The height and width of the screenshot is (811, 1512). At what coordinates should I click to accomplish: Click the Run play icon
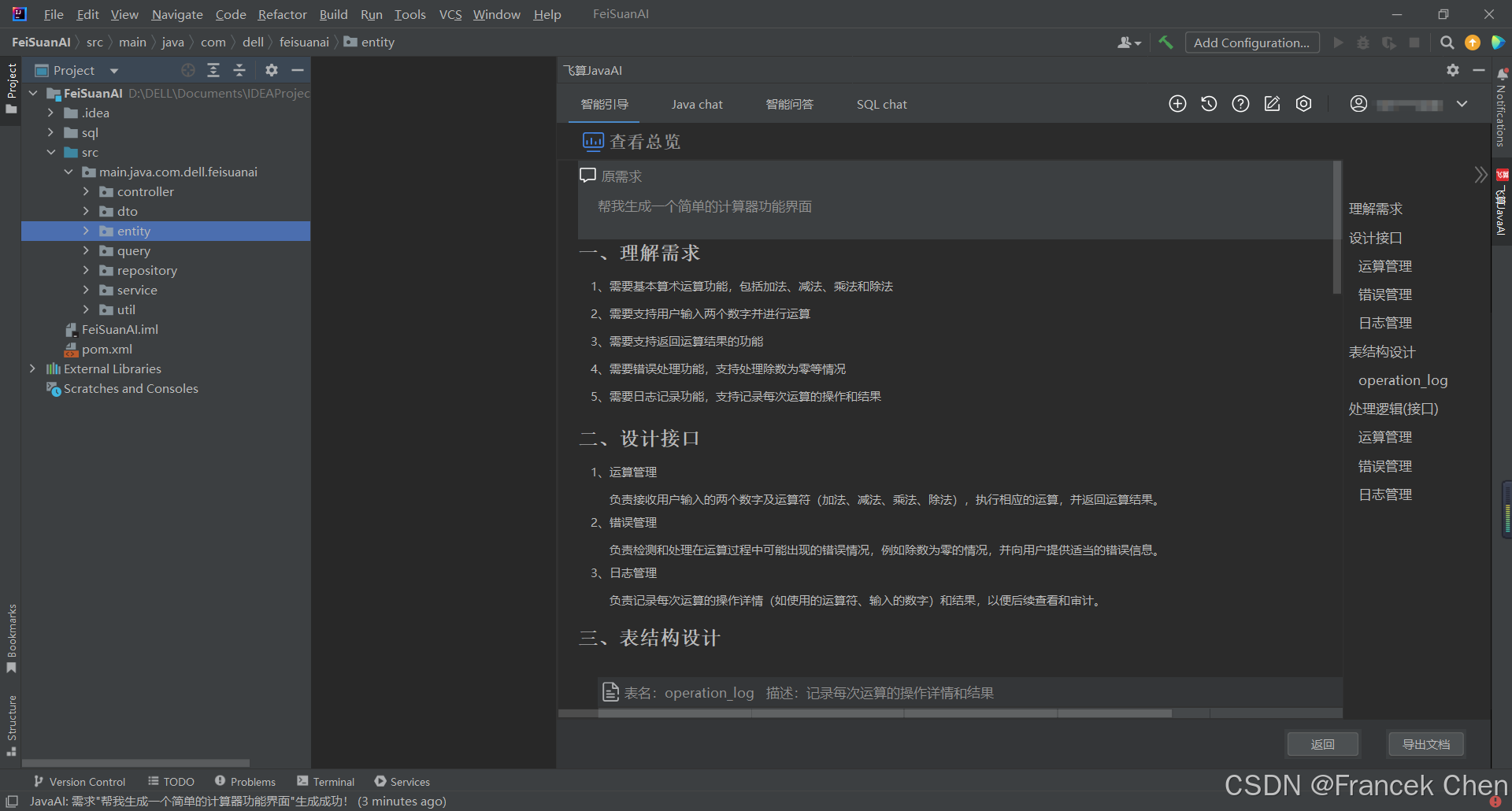[x=1339, y=43]
